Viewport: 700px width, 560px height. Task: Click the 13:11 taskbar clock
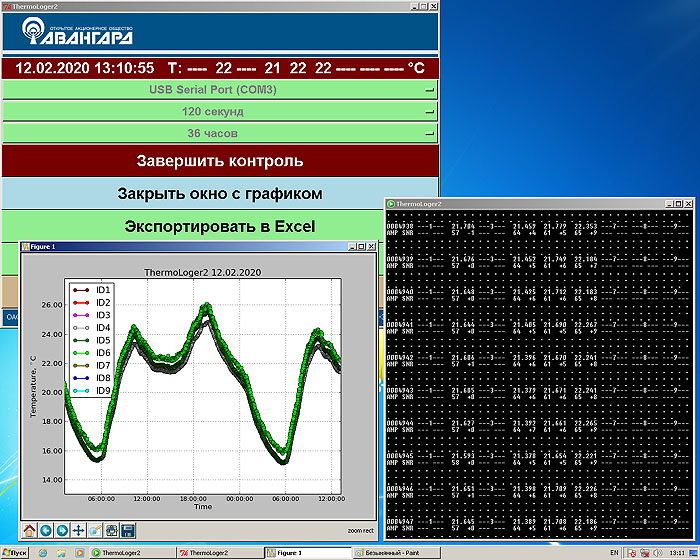click(677, 553)
